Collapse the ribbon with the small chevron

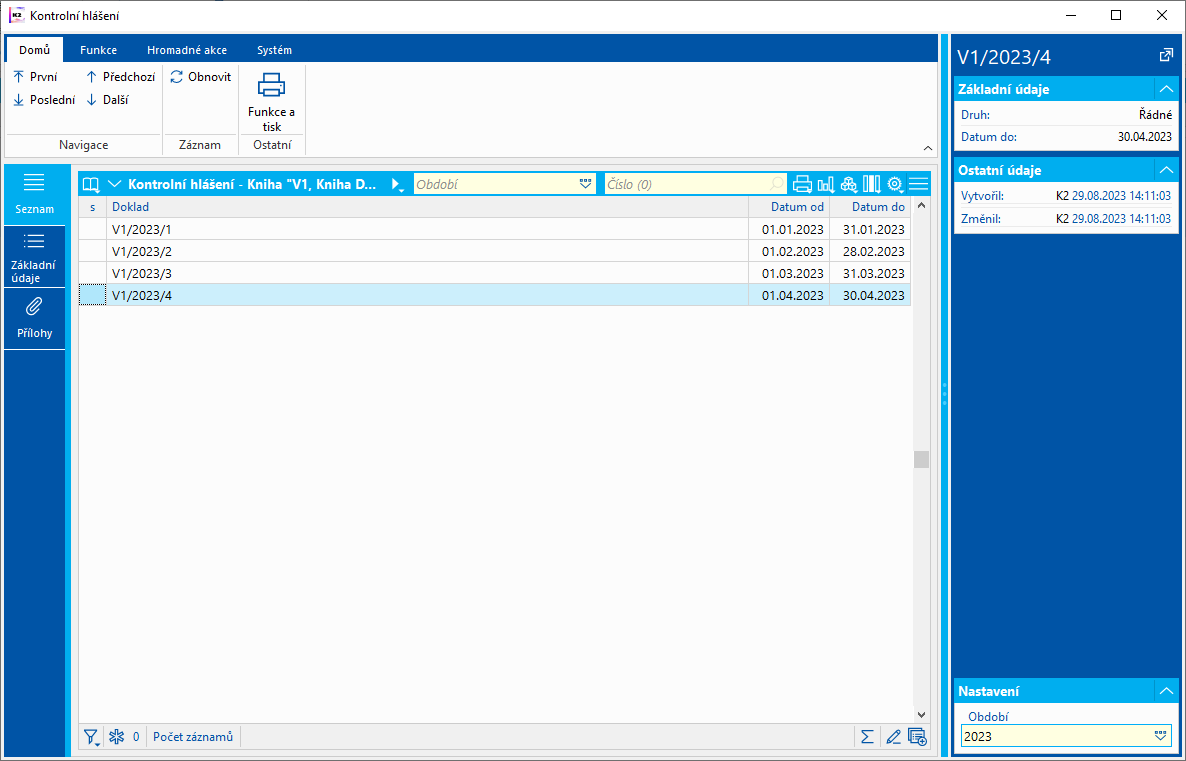928,148
